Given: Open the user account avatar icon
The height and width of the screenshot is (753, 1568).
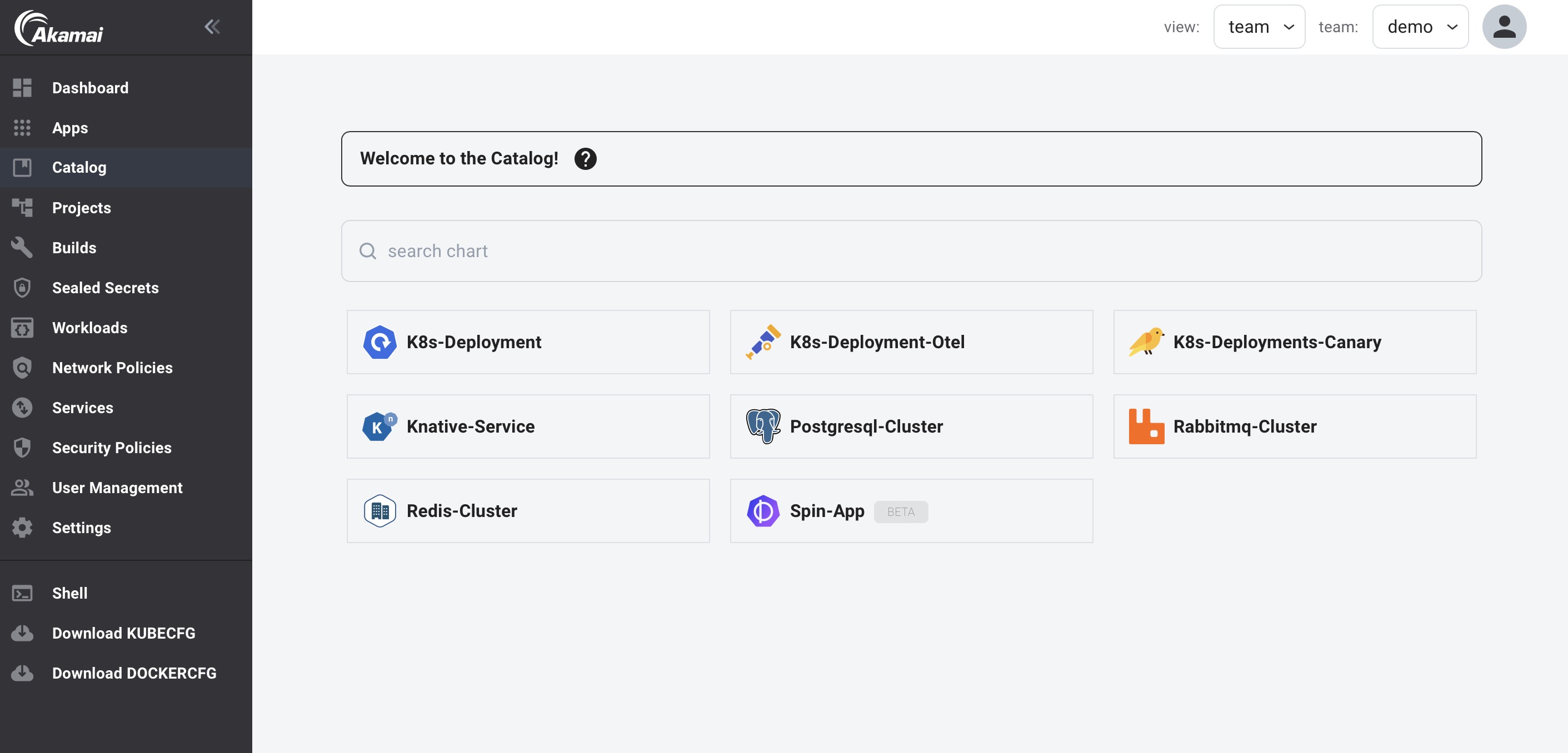Looking at the screenshot, I should [x=1504, y=27].
